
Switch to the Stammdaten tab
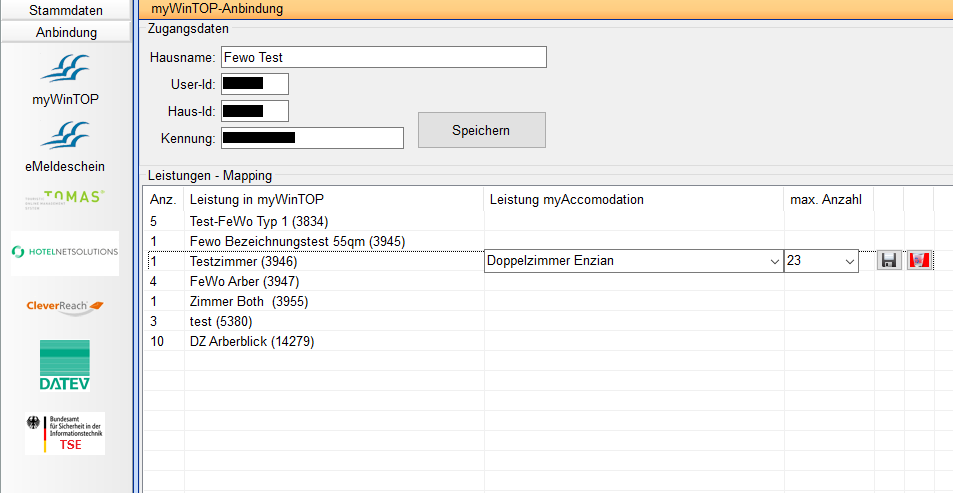pyautogui.click(x=65, y=10)
